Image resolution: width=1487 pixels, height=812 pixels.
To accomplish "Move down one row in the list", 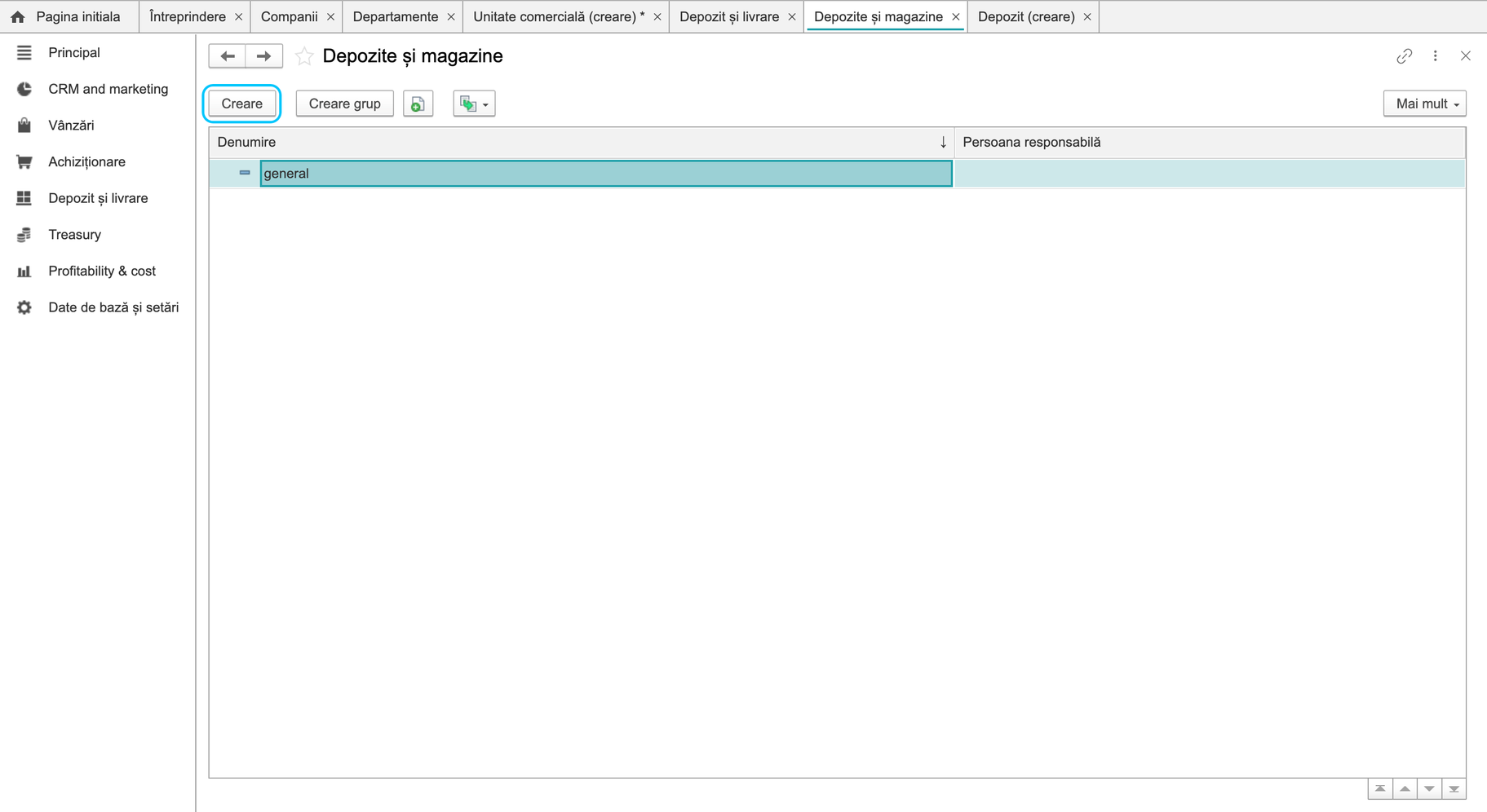I will click(1429, 789).
